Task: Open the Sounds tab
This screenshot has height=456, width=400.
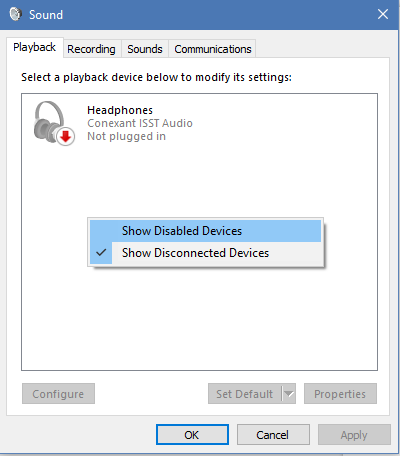Action: tap(145, 49)
